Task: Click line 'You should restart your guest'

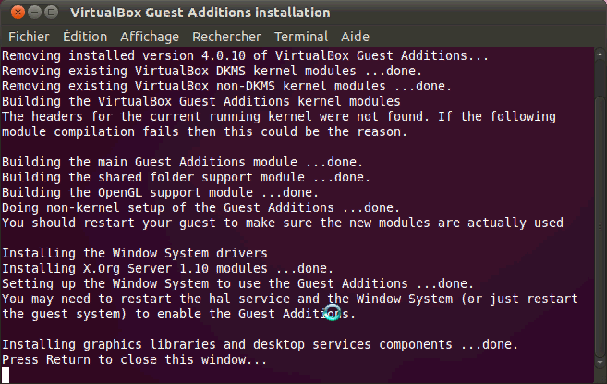Action: click(x=283, y=223)
